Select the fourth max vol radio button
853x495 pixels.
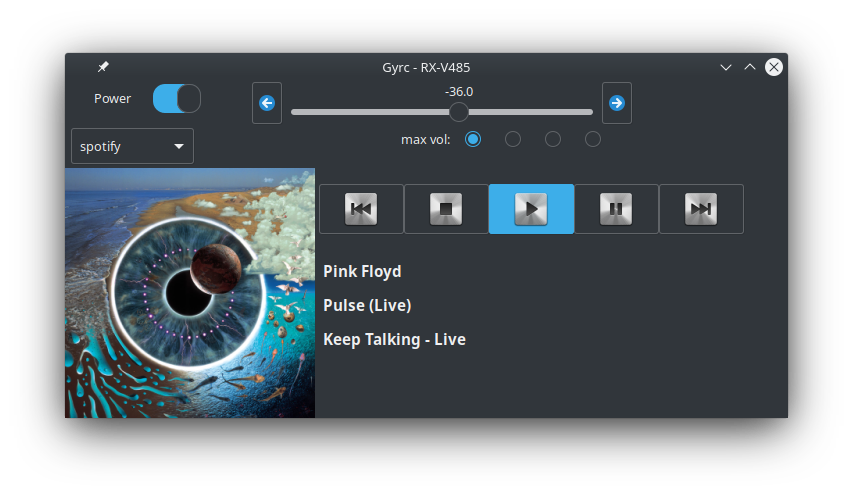pyautogui.click(x=592, y=139)
